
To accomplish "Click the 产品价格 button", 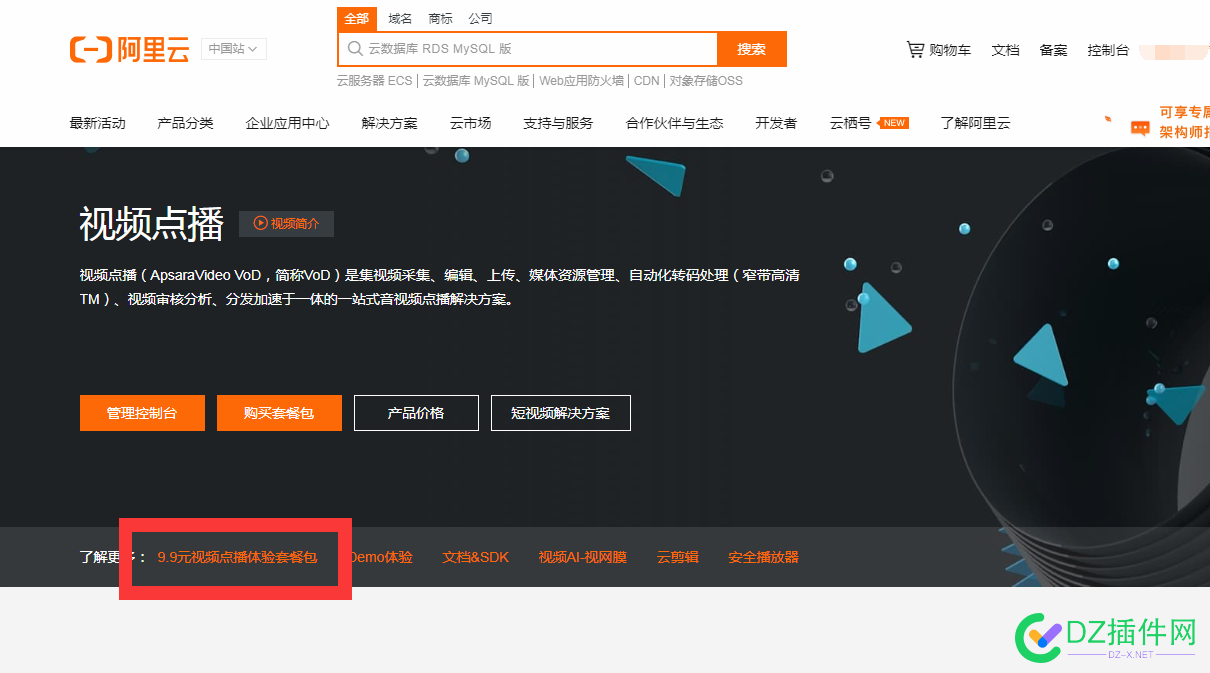I will (416, 413).
